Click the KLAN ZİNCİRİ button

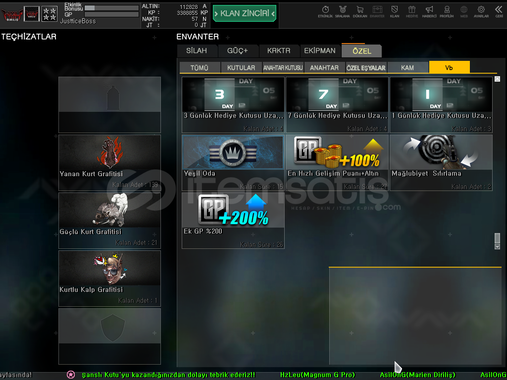coord(245,13)
